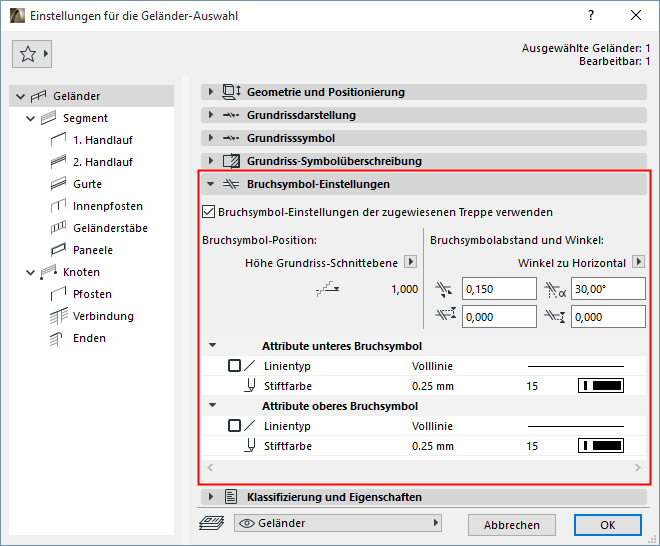Viewport: 660px width, 546px height.
Task: Click the Geometrie und Positionierung panel icon
Action: pyautogui.click(x=231, y=92)
